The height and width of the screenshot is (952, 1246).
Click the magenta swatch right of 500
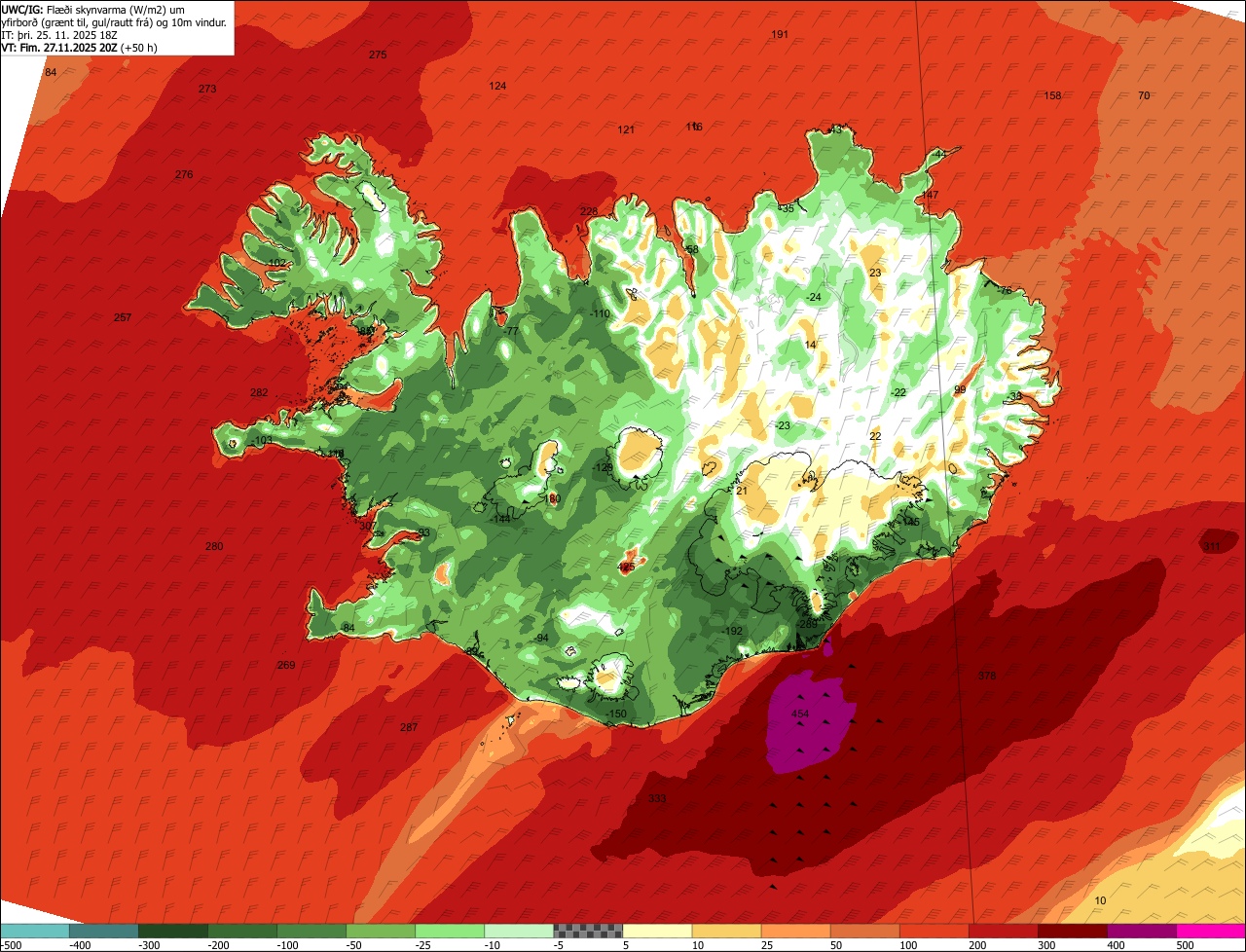click(1211, 930)
